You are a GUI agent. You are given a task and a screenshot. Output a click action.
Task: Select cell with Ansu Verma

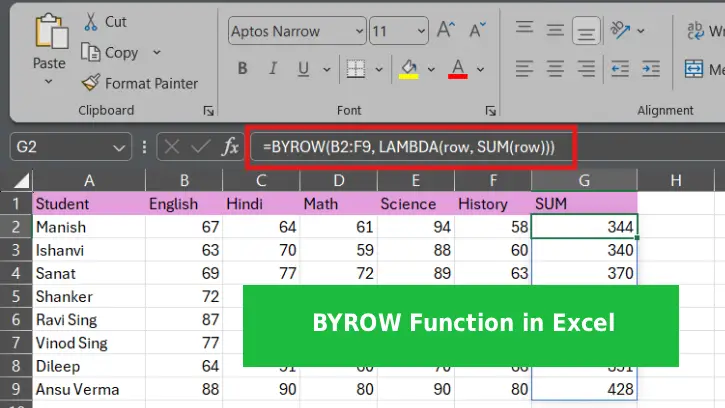[x=89, y=389]
